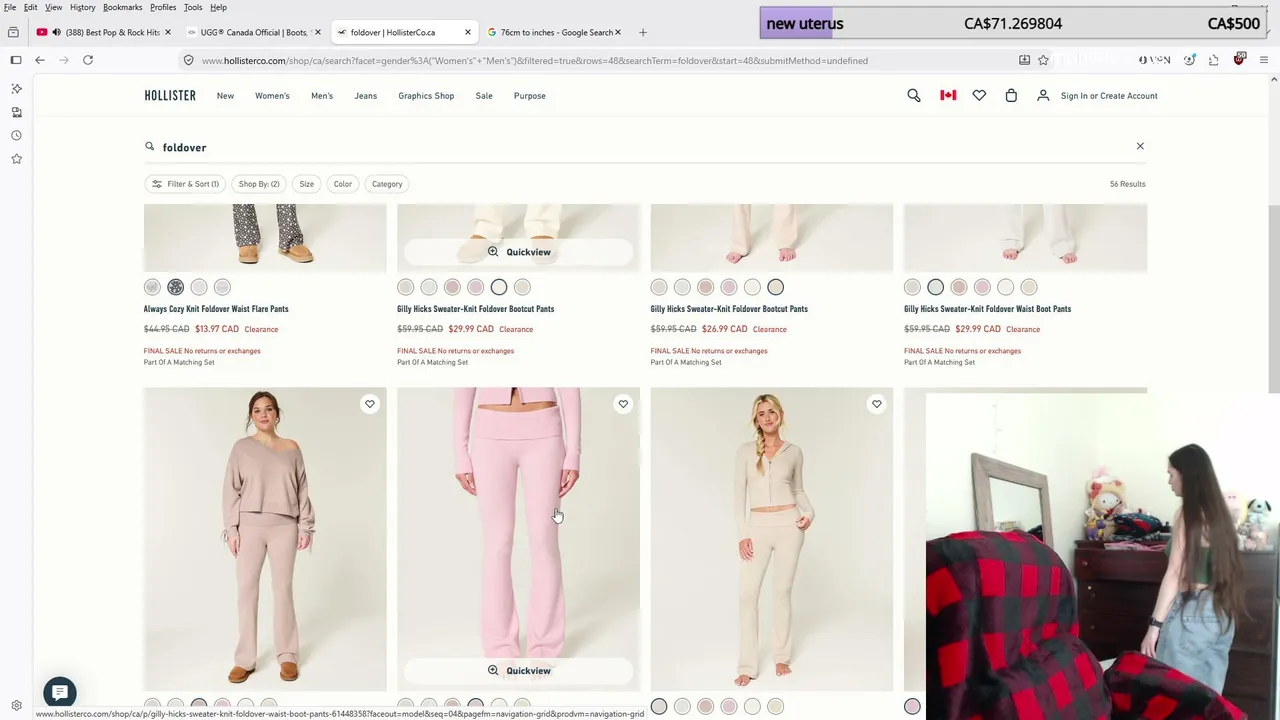Expand the Shop By filter

pyautogui.click(x=259, y=184)
